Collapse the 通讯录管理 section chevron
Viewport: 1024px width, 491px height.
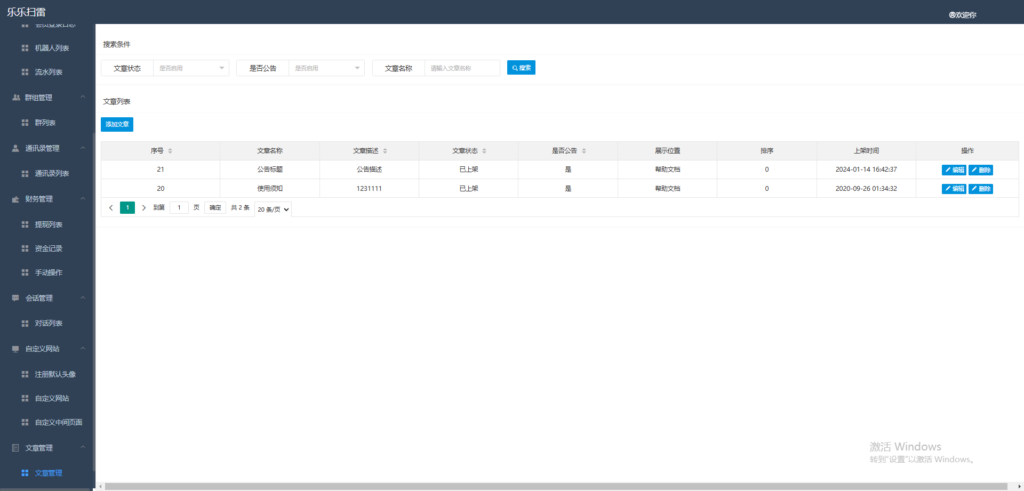tap(82, 148)
